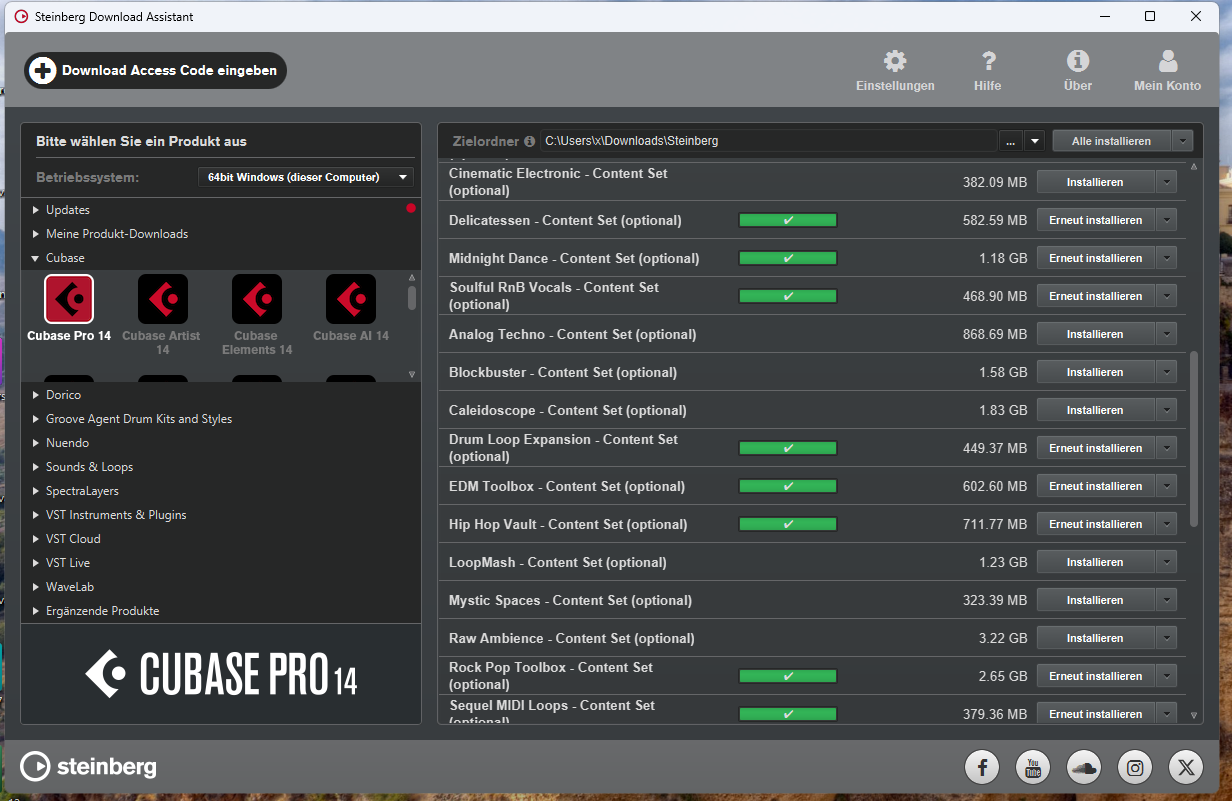
Task: Install Raw Ambience Content Set
Action: coord(1095,638)
